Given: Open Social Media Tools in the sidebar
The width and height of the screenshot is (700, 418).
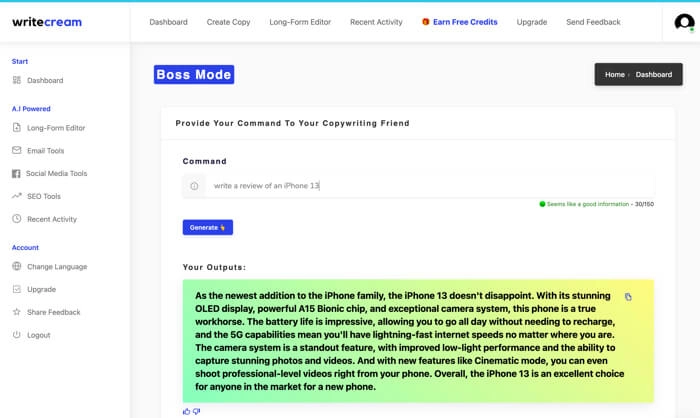Looking at the screenshot, I should point(56,173).
